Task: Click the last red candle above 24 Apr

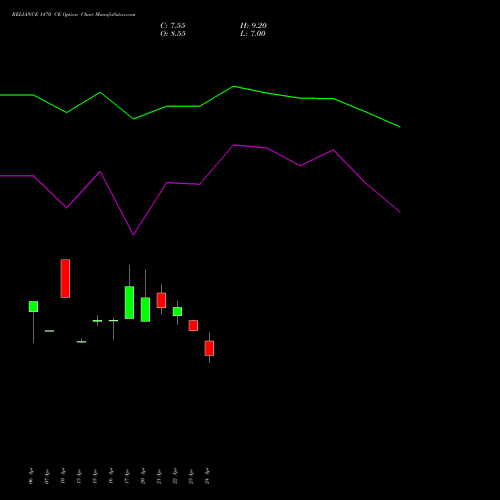Action: tap(209, 348)
